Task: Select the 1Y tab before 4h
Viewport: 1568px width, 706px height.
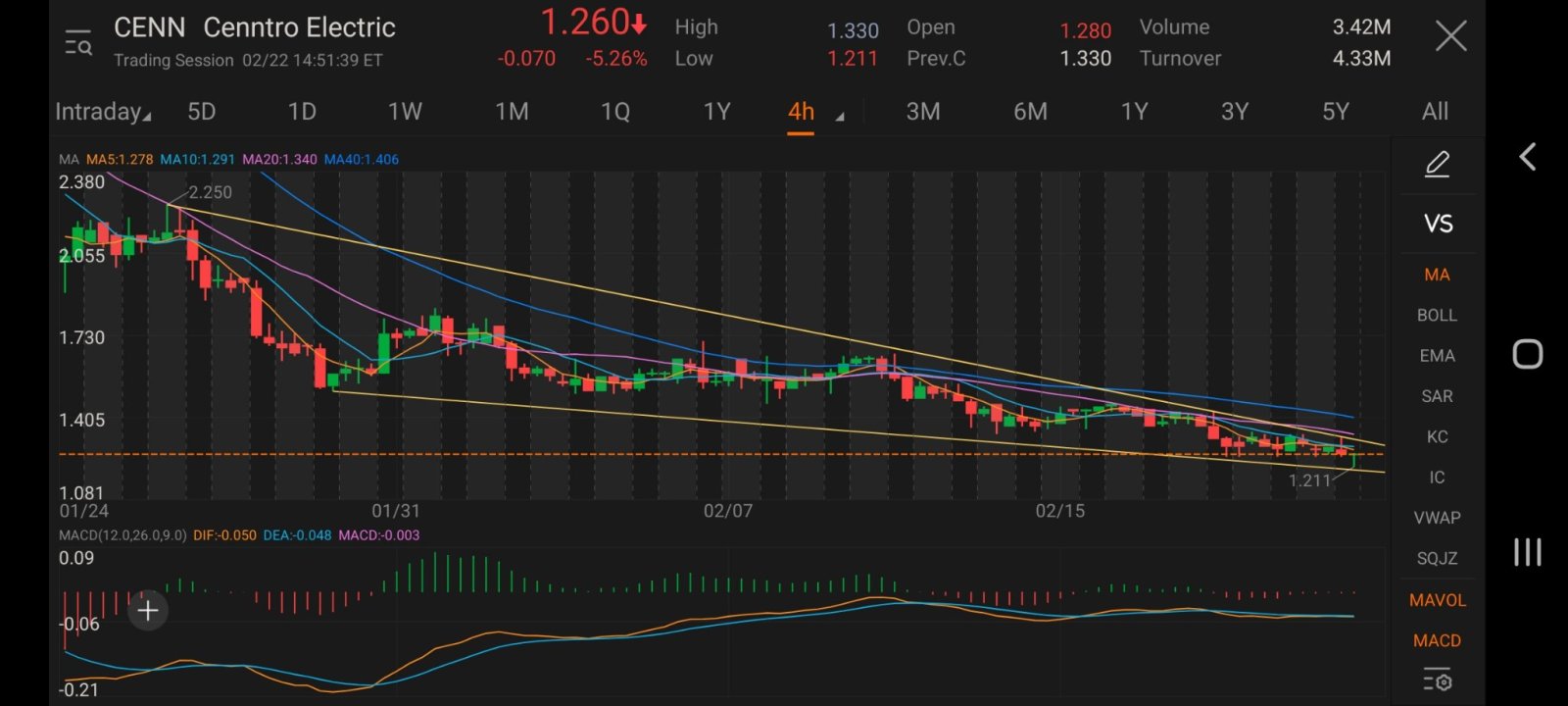Action: click(716, 112)
